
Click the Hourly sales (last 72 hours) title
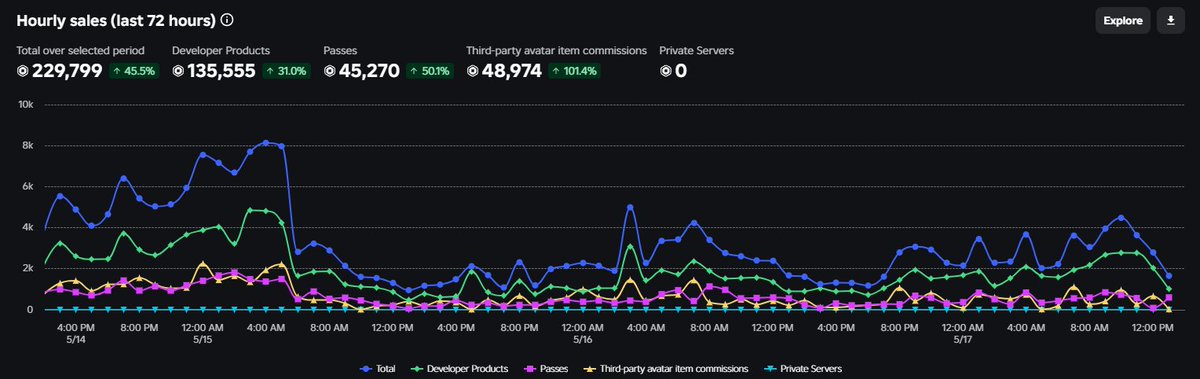[115, 20]
